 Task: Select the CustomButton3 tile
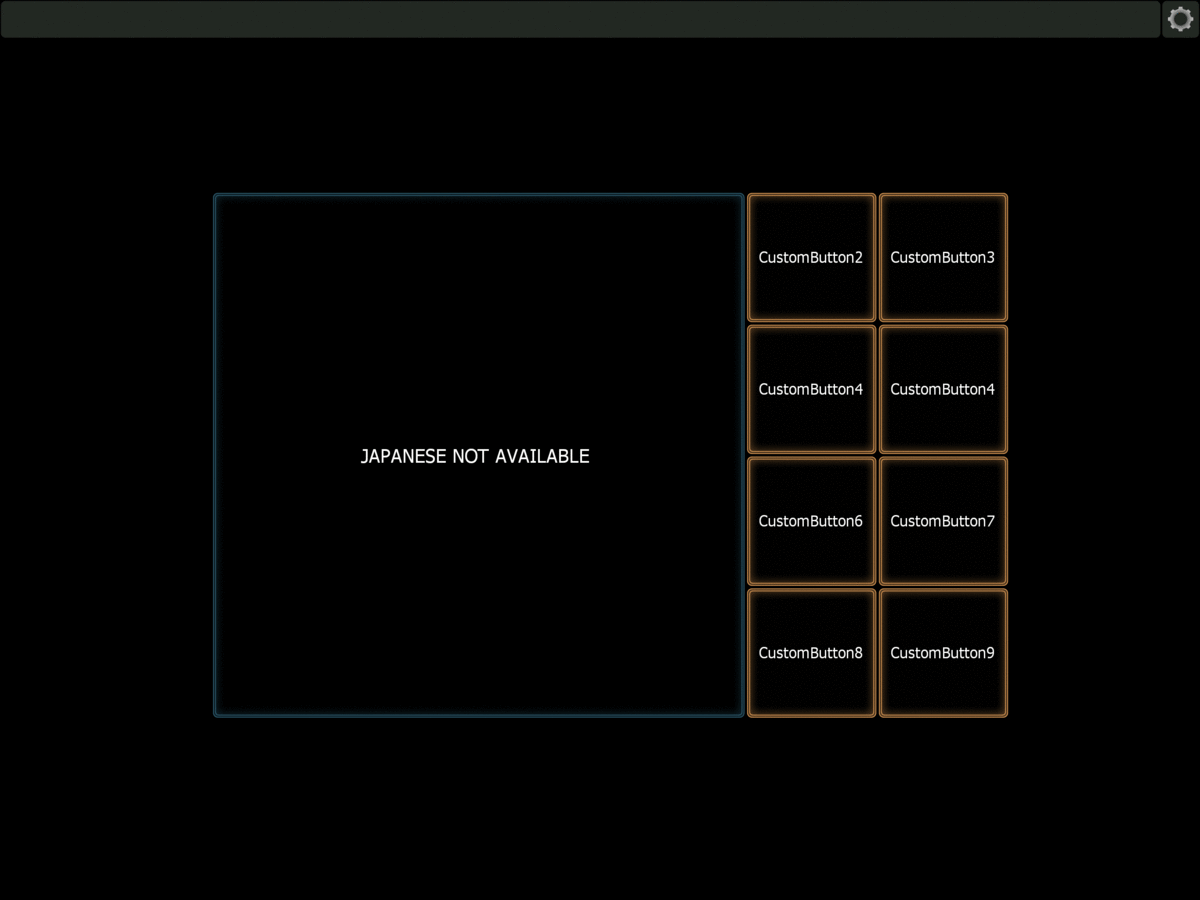(x=943, y=257)
